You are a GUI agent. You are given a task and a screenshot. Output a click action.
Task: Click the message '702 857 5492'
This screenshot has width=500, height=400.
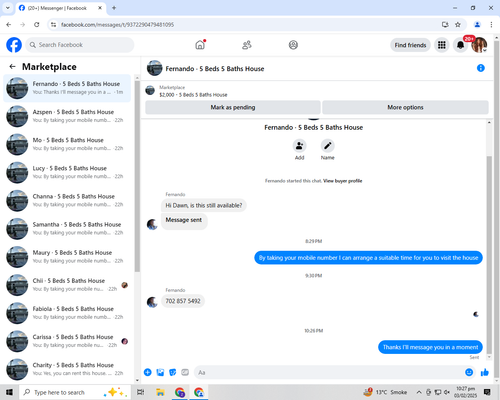pos(183,301)
